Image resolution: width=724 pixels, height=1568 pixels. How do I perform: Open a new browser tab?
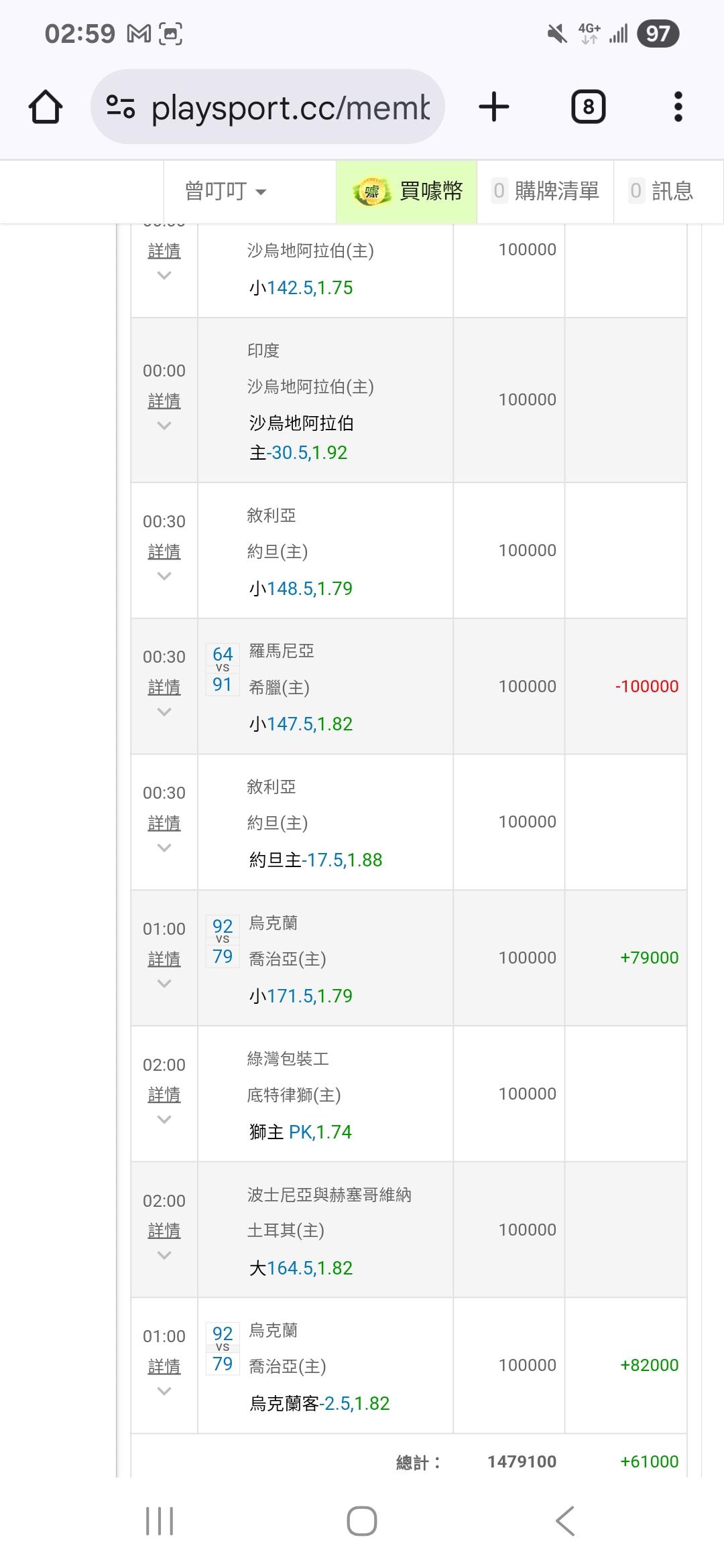pyautogui.click(x=494, y=107)
